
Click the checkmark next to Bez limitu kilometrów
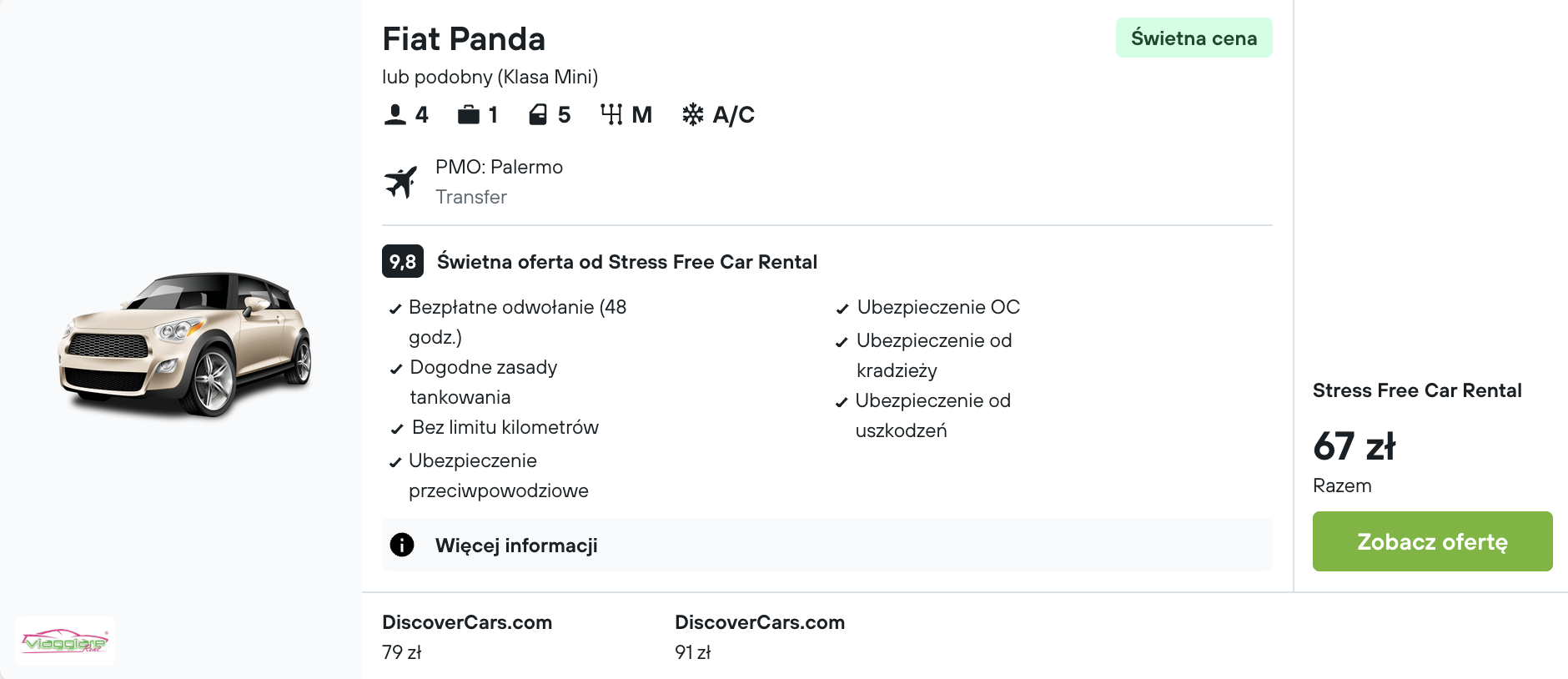395,428
